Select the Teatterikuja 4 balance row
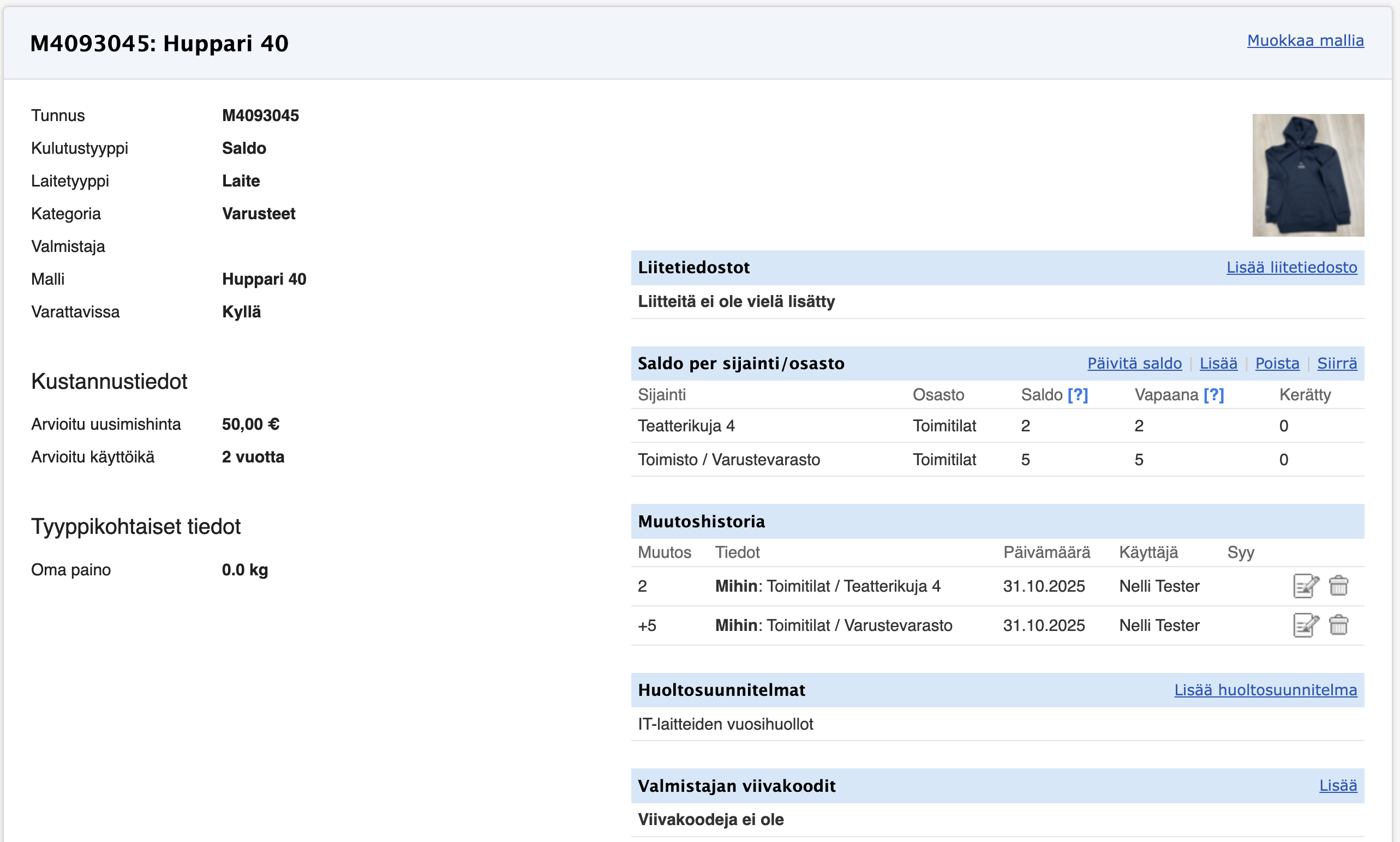 click(x=685, y=425)
